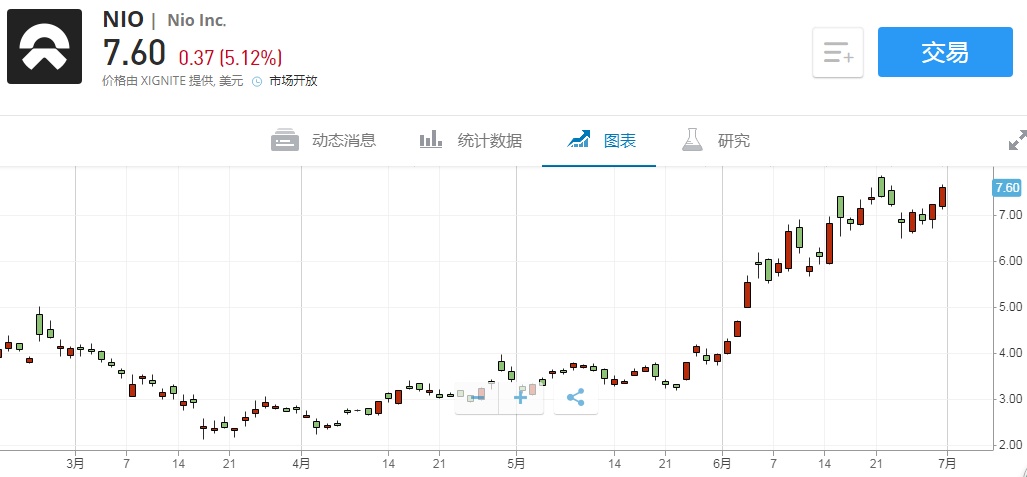Image resolution: width=1027 pixels, height=477 pixels.
Task: Click the 7月 date axis label
Action: pos(947,464)
